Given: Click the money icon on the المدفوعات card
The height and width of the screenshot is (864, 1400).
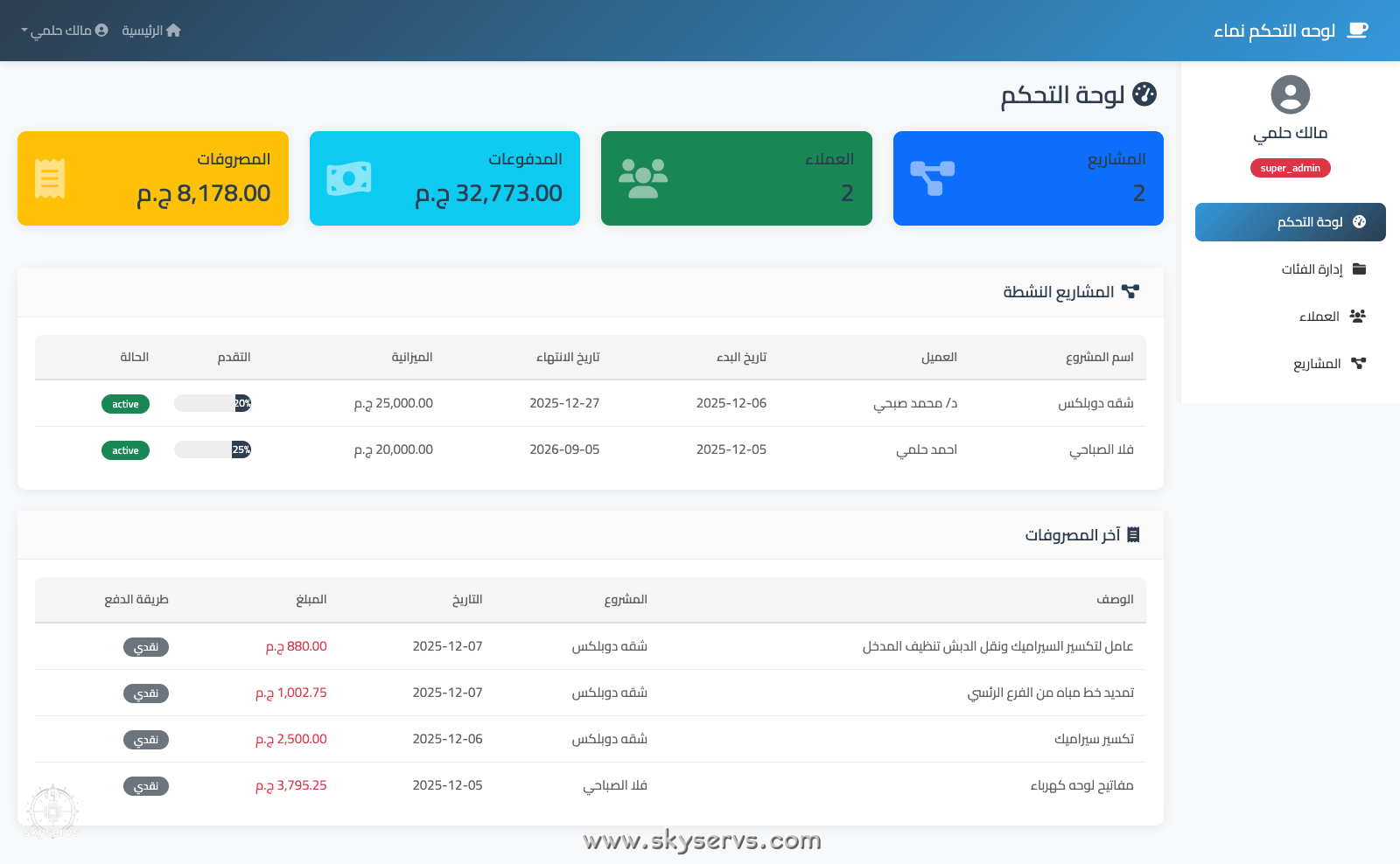Looking at the screenshot, I should (350, 178).
